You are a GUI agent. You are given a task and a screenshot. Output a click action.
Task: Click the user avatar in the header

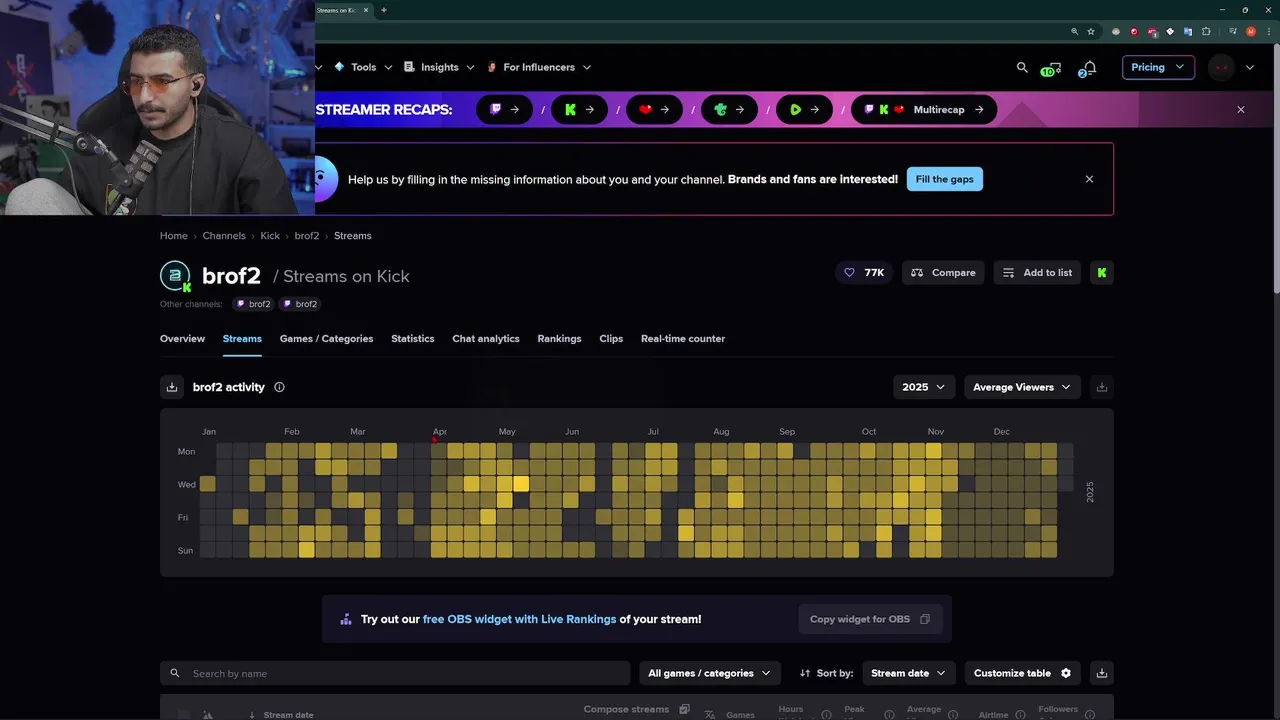pyautogui.click(x=1221, y=67)
